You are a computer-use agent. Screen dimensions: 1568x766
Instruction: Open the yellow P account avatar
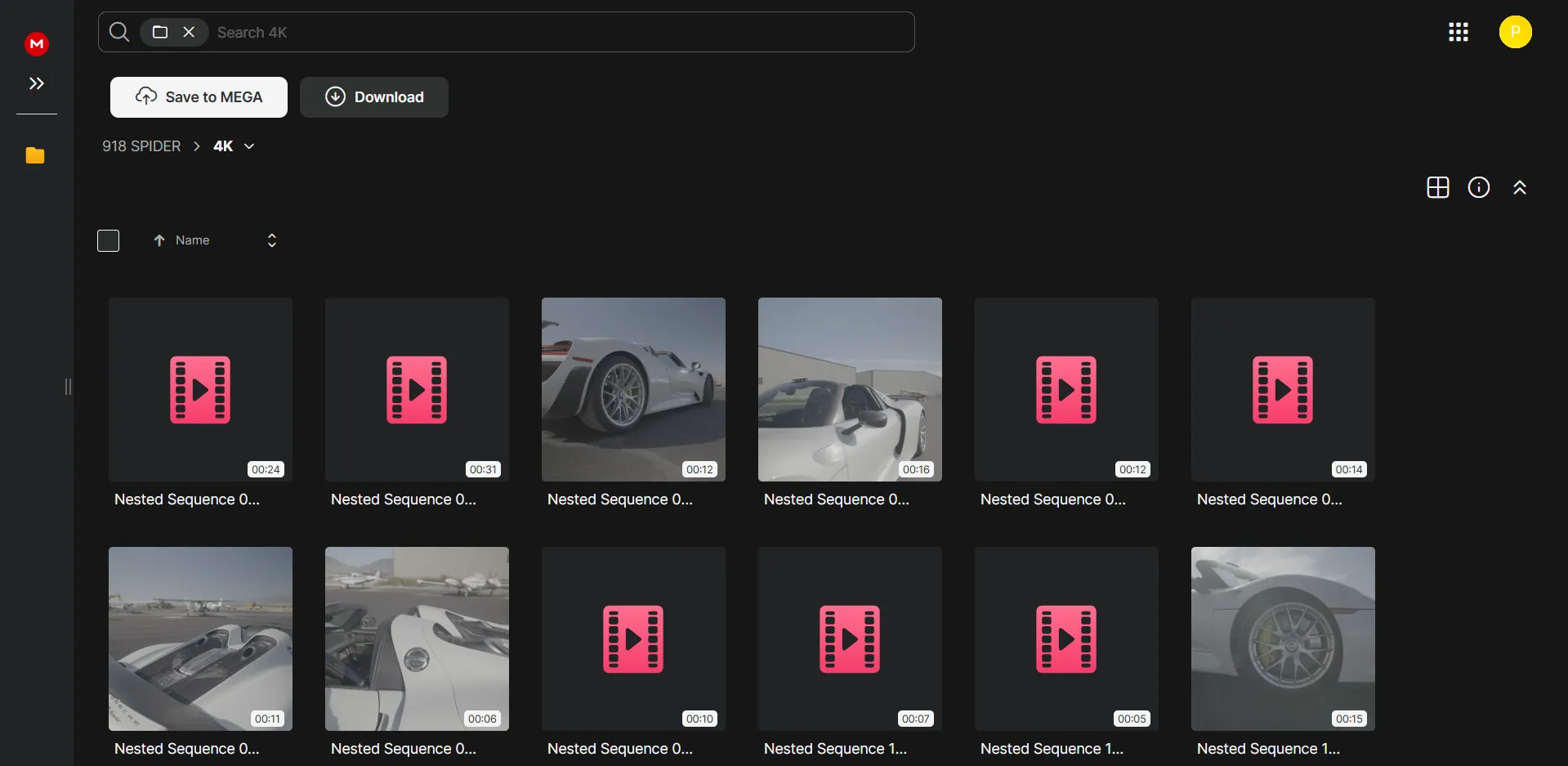pyautogui.click(x=1515, y=32)
